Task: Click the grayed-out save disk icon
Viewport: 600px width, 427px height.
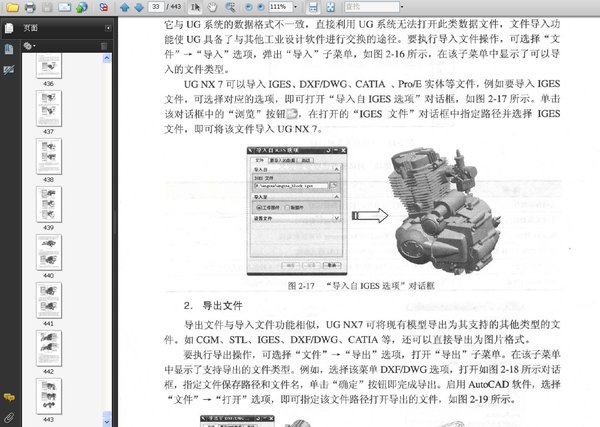Action: (x=47, y=7)
